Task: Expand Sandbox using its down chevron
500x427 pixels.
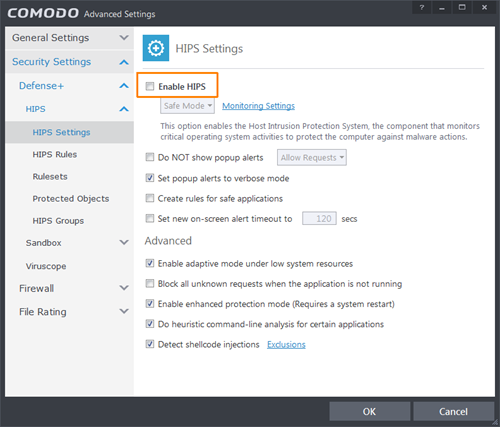Action: point(124,242)
